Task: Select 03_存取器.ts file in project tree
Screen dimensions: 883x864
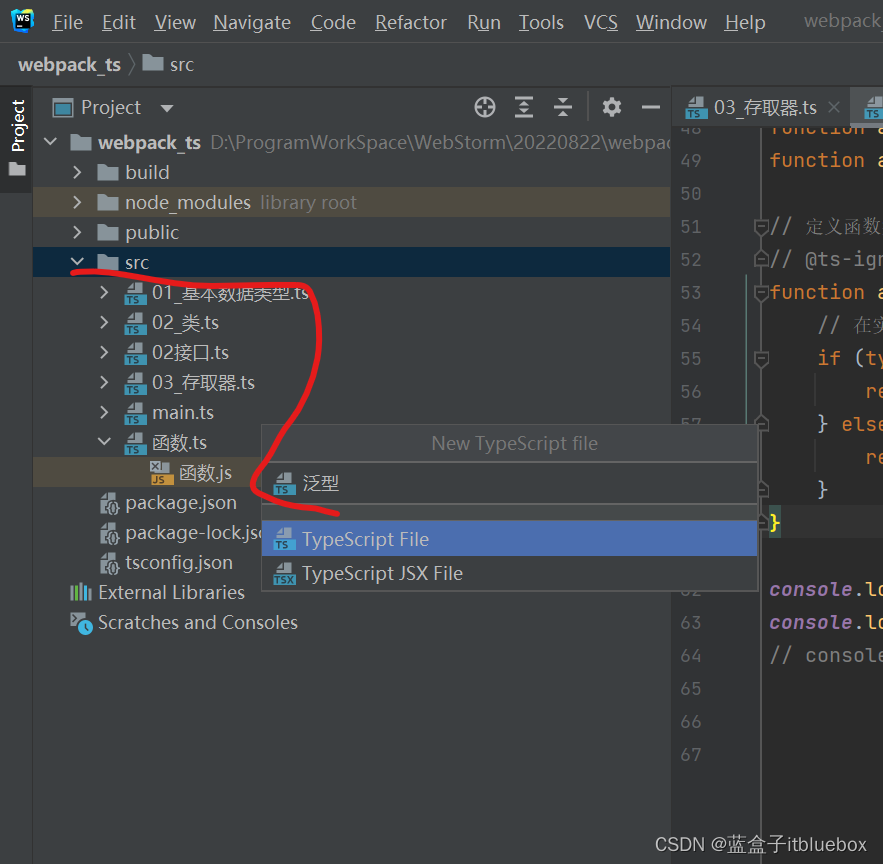Action: pyautogui.click(x=203, y=383)
